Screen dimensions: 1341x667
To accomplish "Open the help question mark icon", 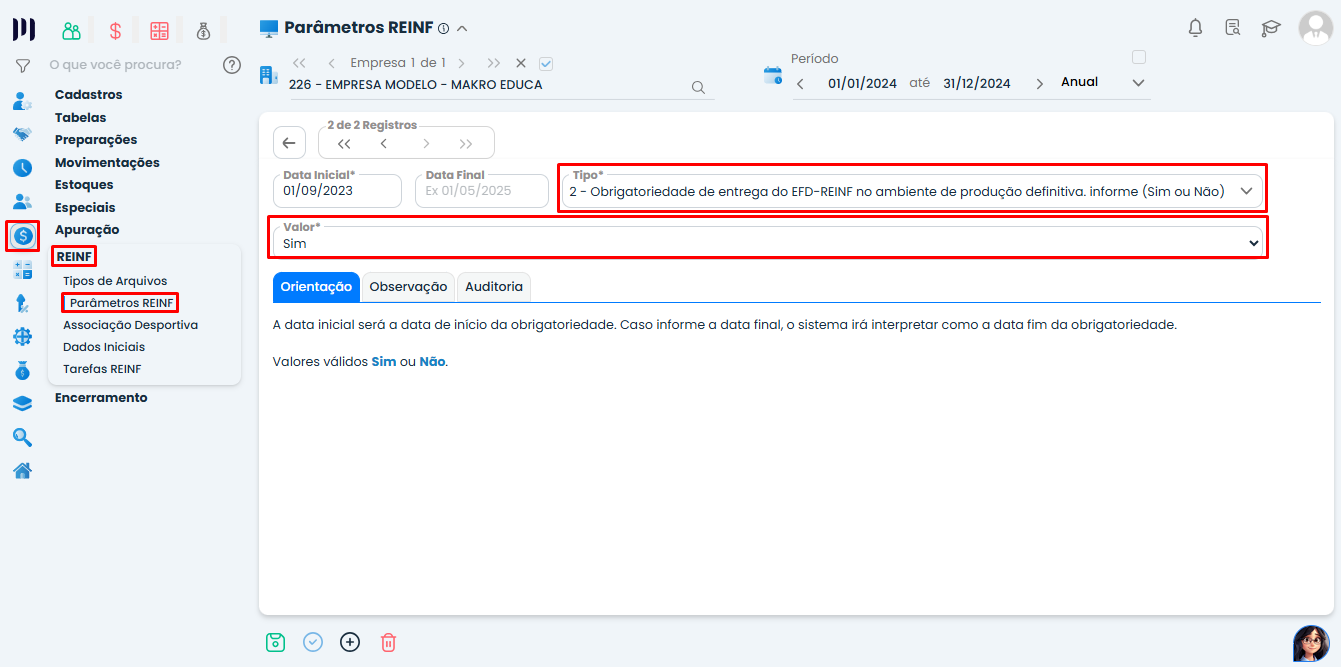I will [x=232, y=65].
